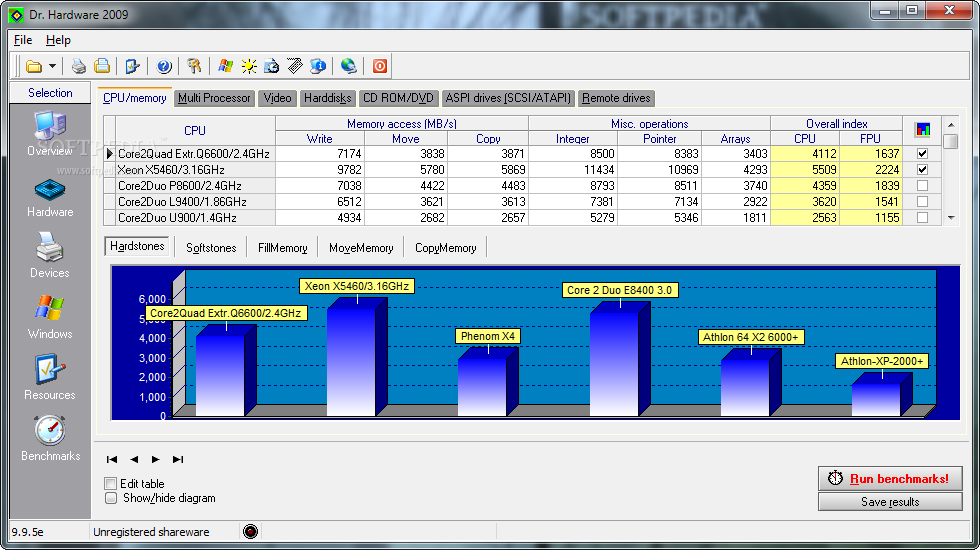Switch to the CD ROM/DVD tab
Viewport: 980px width, 550px height.
(398, 98)
